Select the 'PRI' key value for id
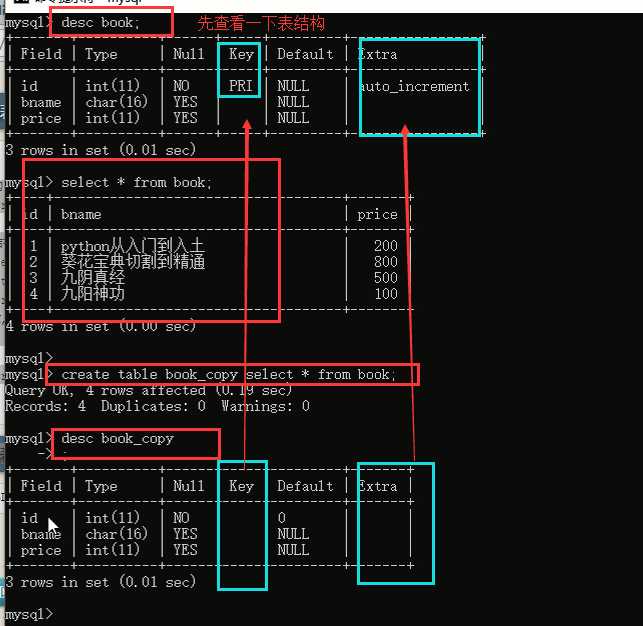This screenshot has height=626, width=643. pyautogui.click(x=240, y=86)
